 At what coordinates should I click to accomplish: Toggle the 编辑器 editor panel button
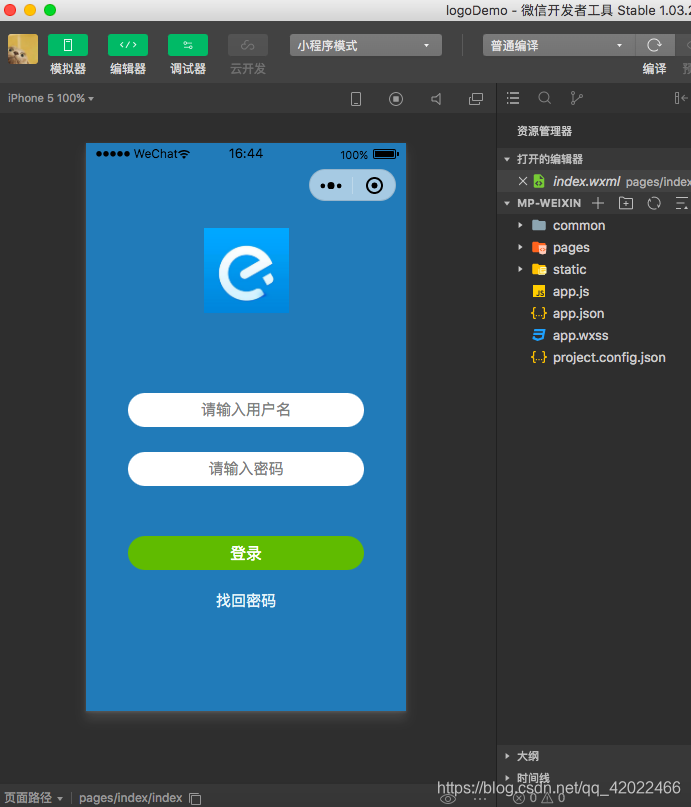(x=128, y=45)
